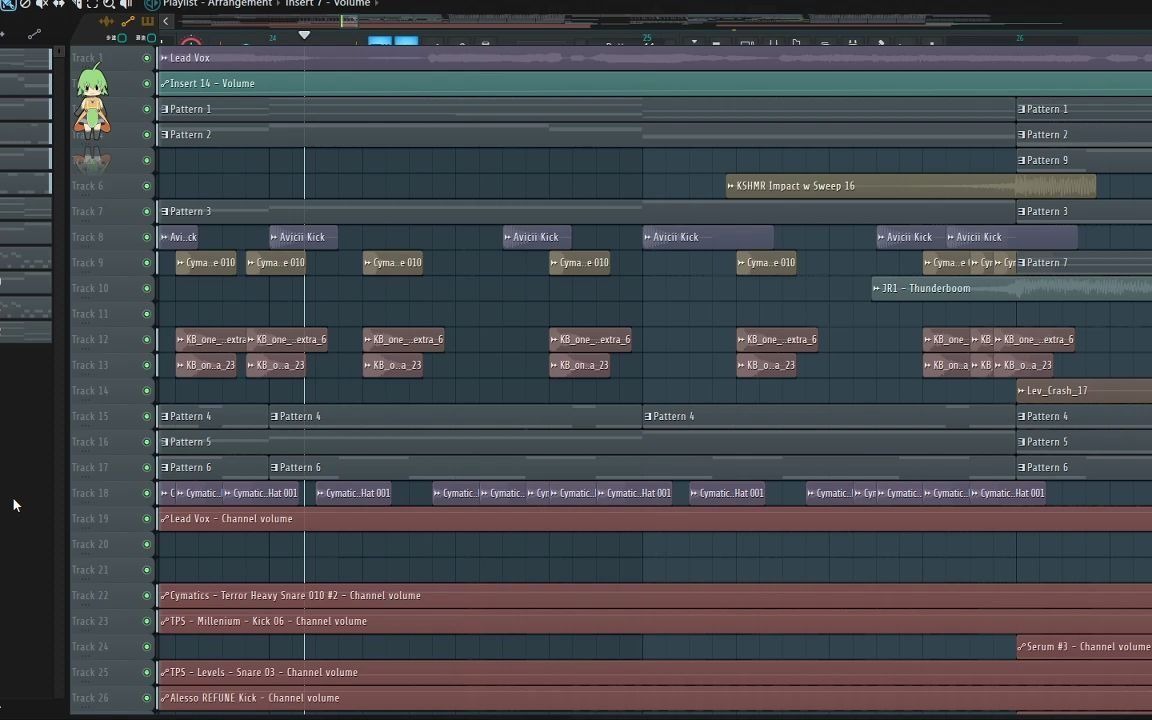
Task: Click the white playhead marker on the timeline
Action: [304, 35]
